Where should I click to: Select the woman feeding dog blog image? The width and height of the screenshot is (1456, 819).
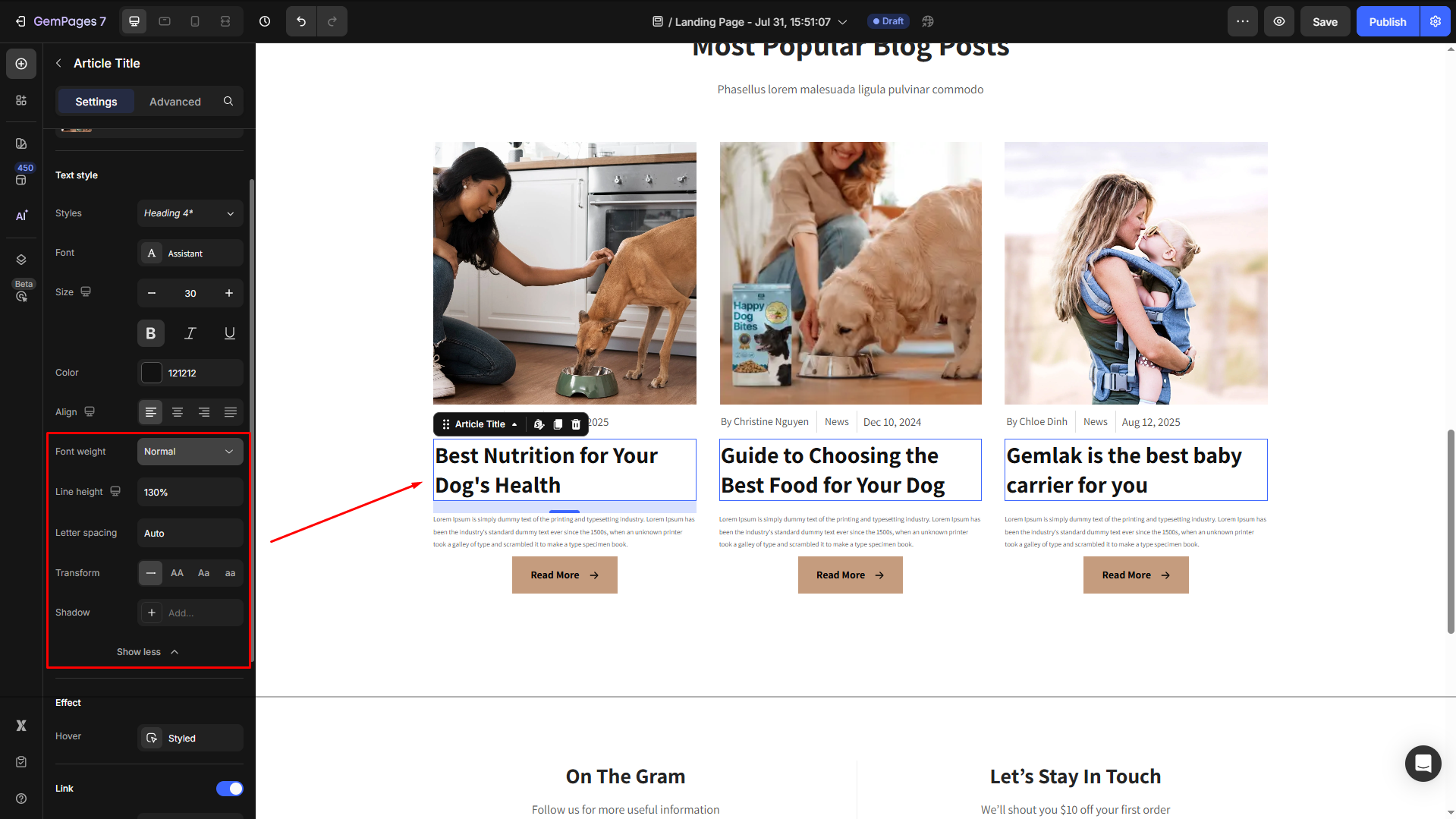(564, 273)
